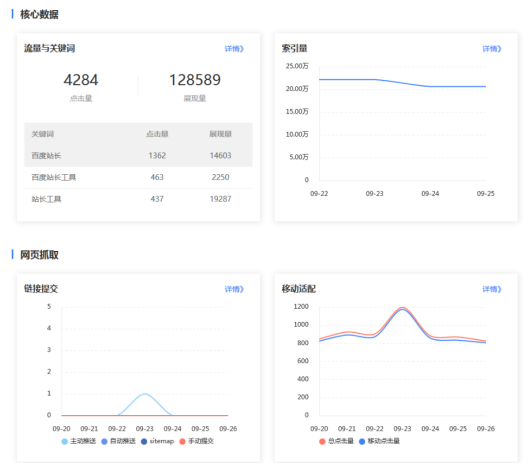Click the 网页抓取 section heading

(x=39, y=255)
